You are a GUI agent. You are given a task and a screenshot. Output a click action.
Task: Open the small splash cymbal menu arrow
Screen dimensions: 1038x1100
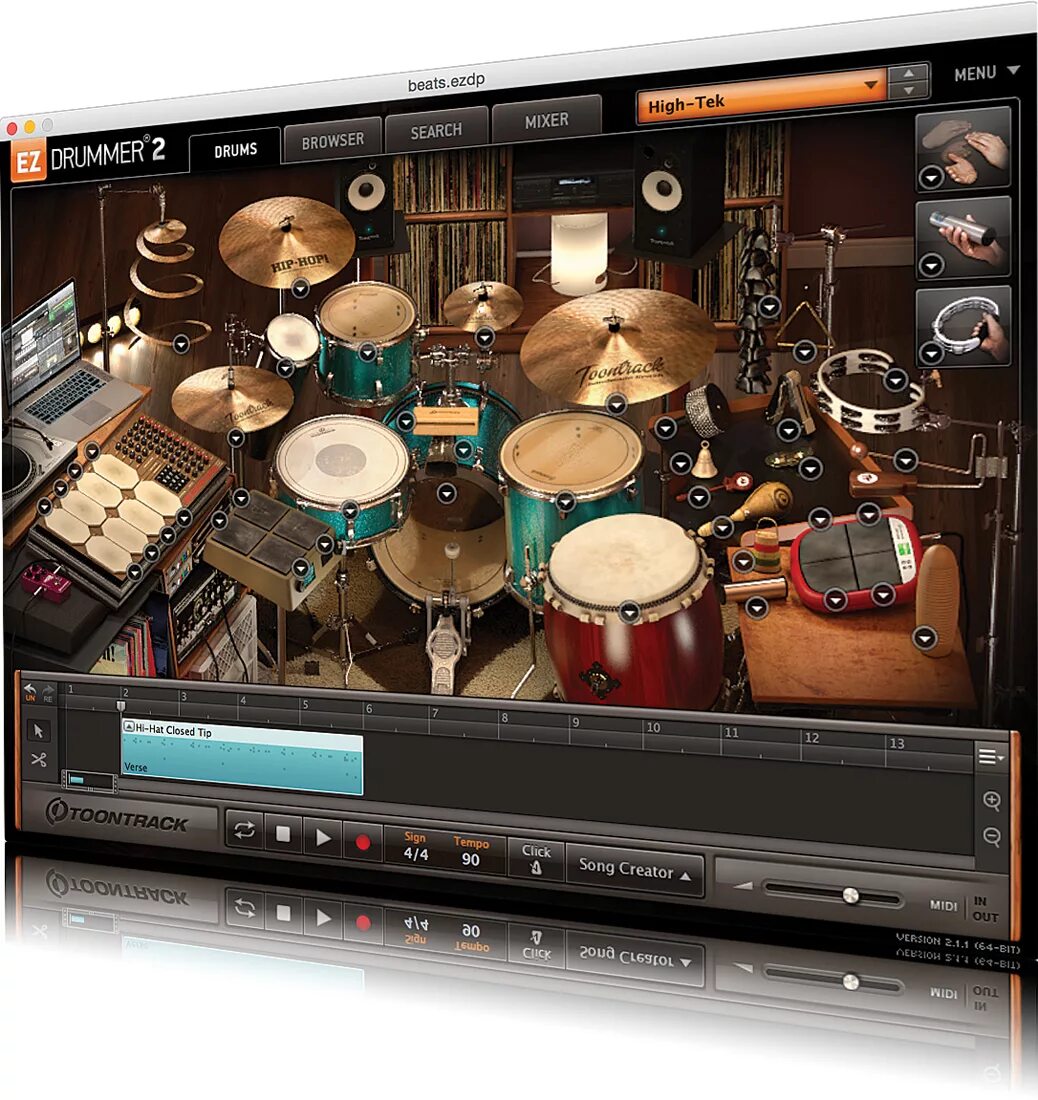click(x=485, y=338)
